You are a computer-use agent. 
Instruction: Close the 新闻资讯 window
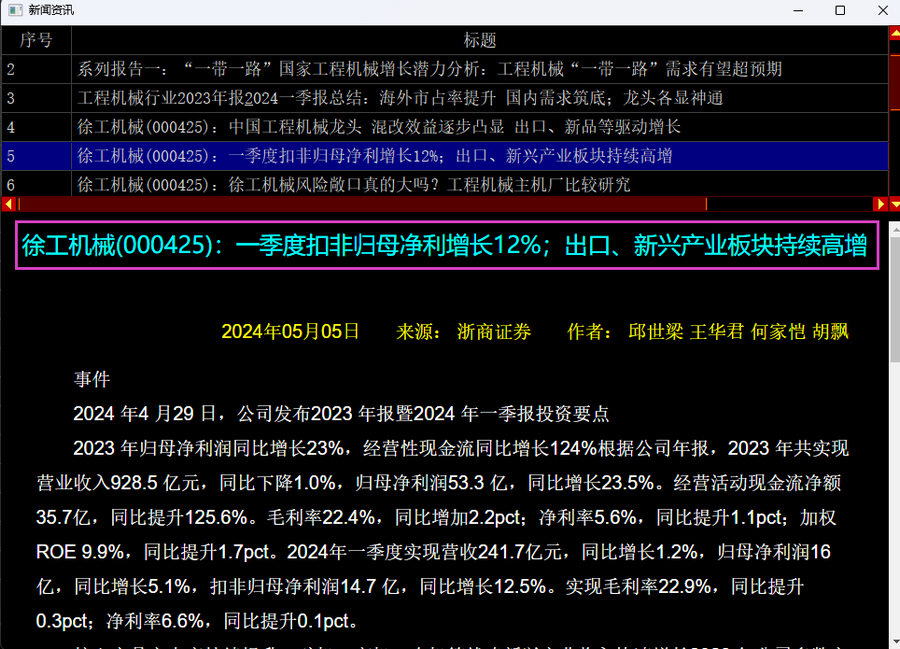point(883,10)
